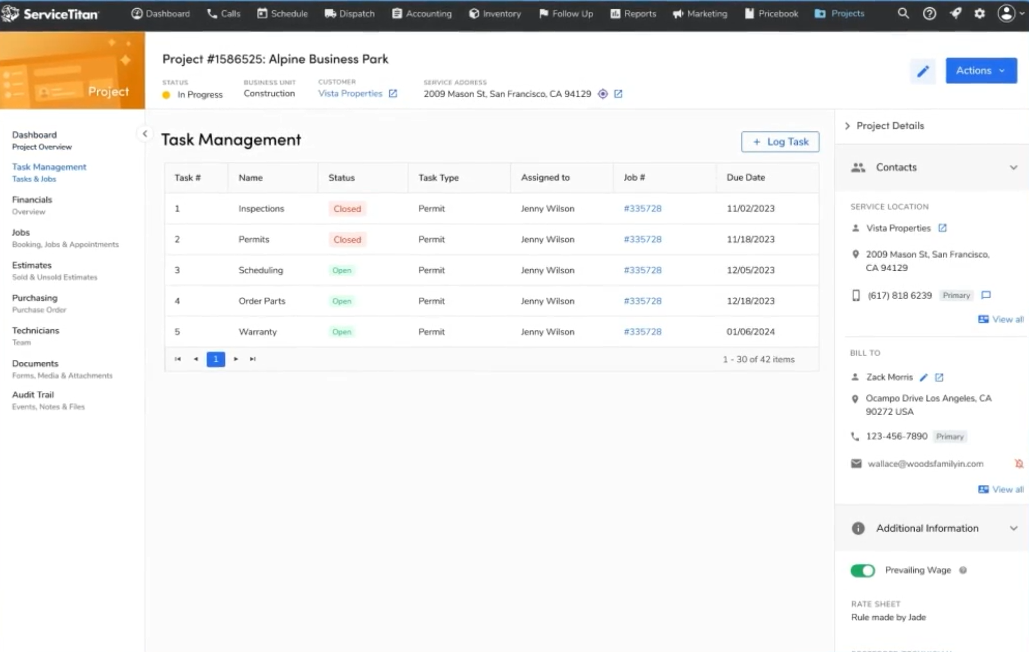This screenshot has width=1029, height=652.
Task: Click the Additional Information info icon
Action: pyautogui.click(x=858, y=528)
